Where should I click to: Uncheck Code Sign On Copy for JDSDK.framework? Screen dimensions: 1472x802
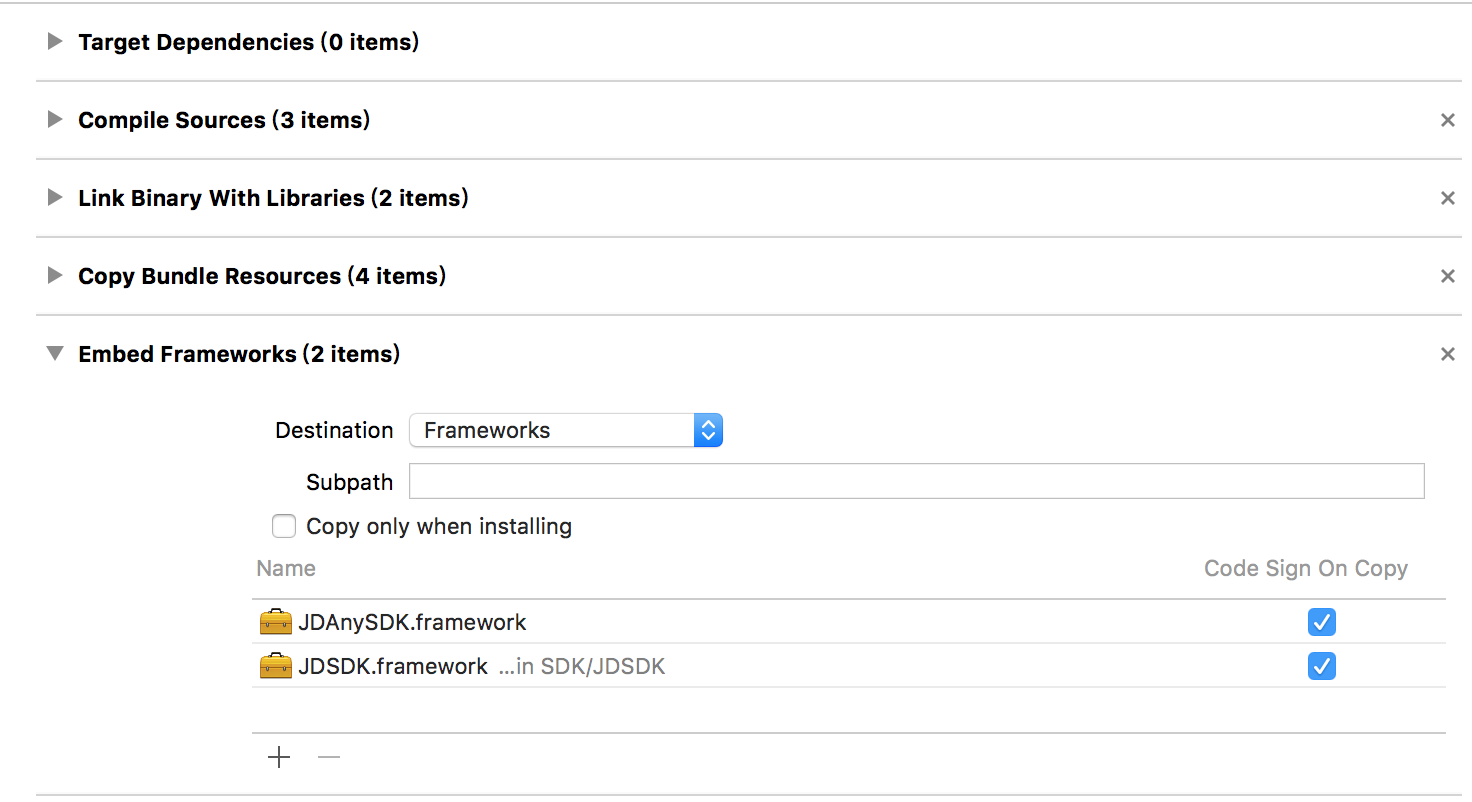(x=1322, y=666)
